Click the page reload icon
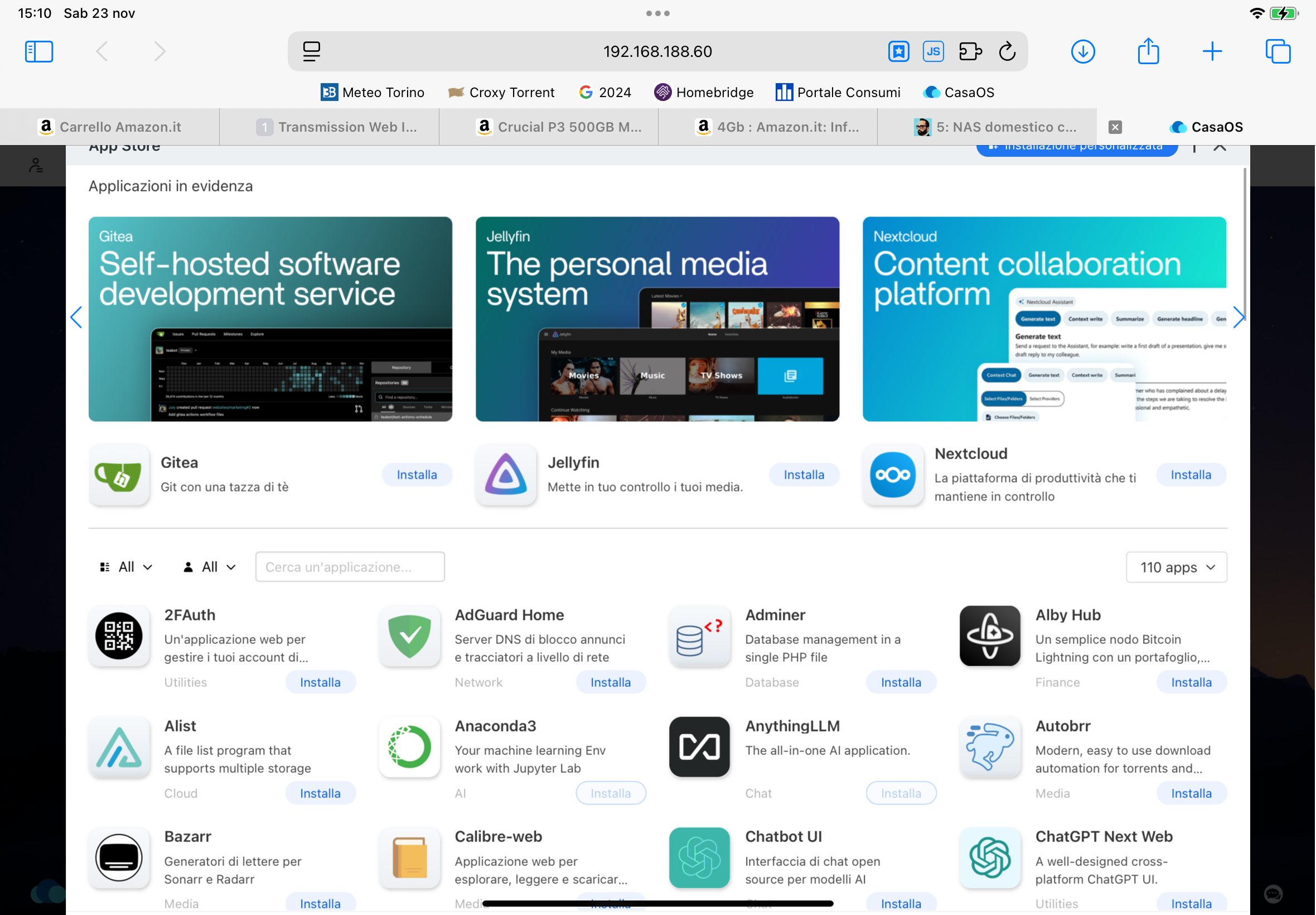 pyautogui.click(x=1007, y=51)
